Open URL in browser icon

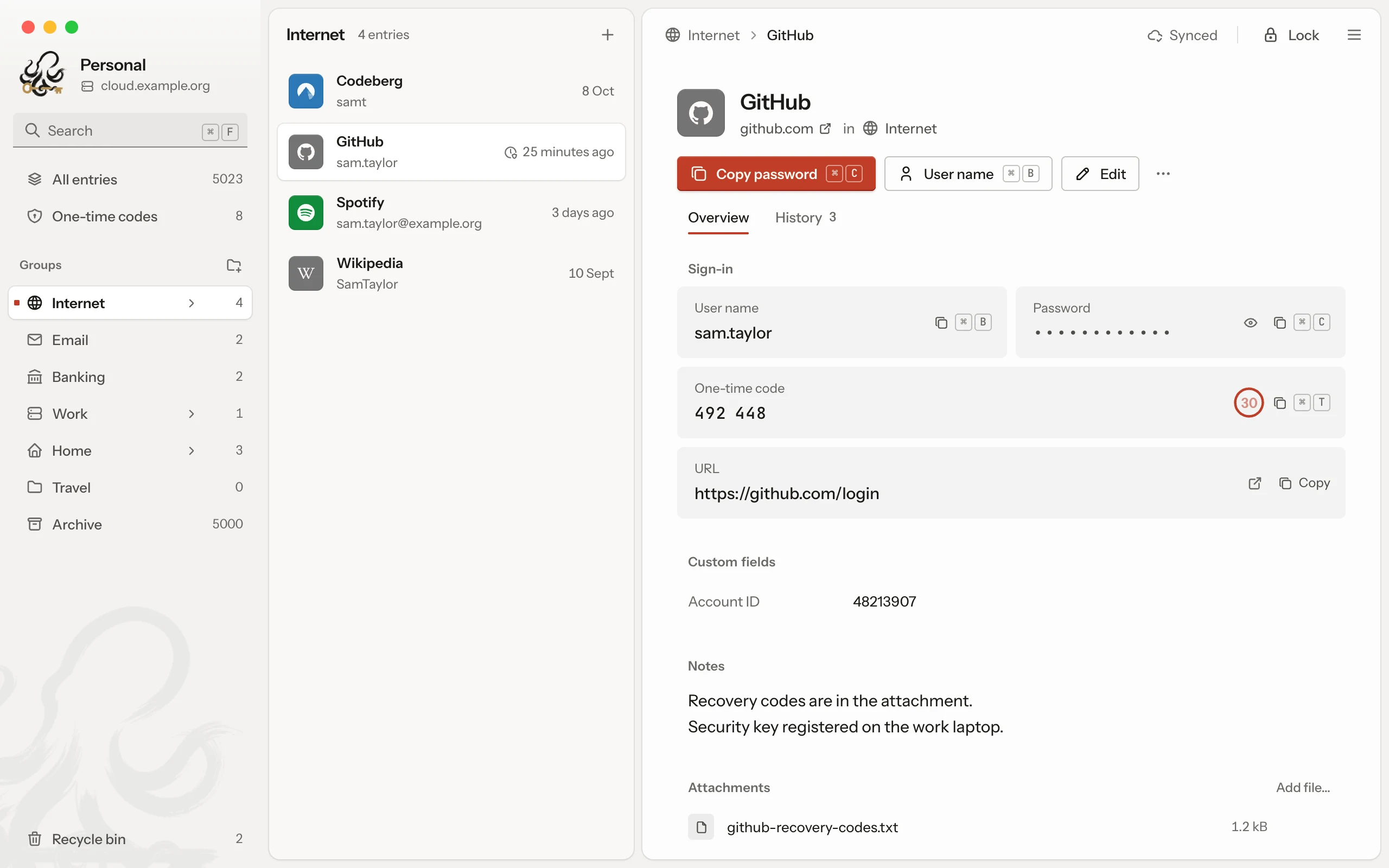pos(1254,483)
